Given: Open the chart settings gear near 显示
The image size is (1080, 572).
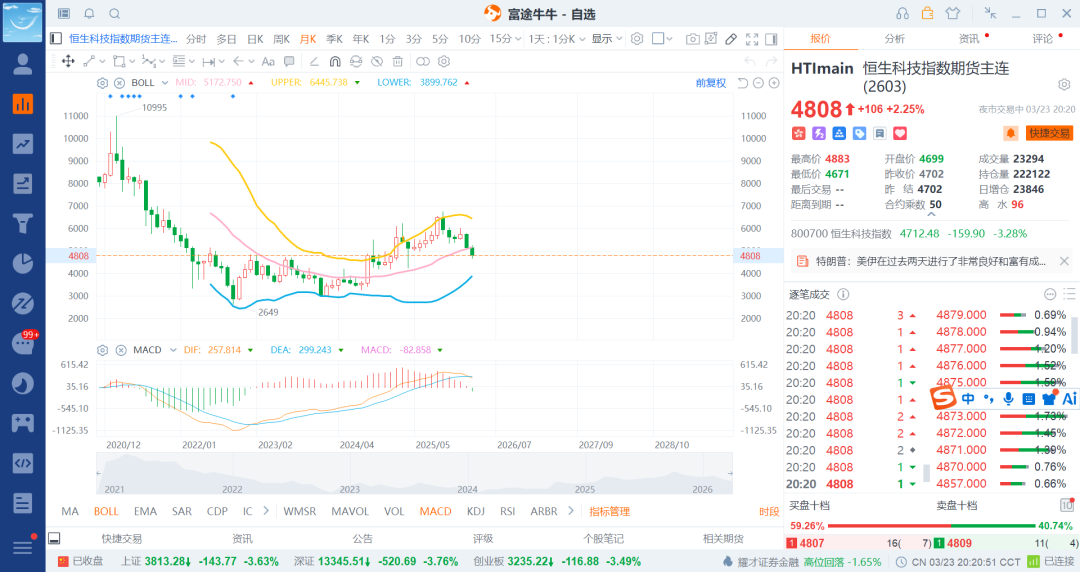Looking at the screenshot, I should click(x=637, y=39).
